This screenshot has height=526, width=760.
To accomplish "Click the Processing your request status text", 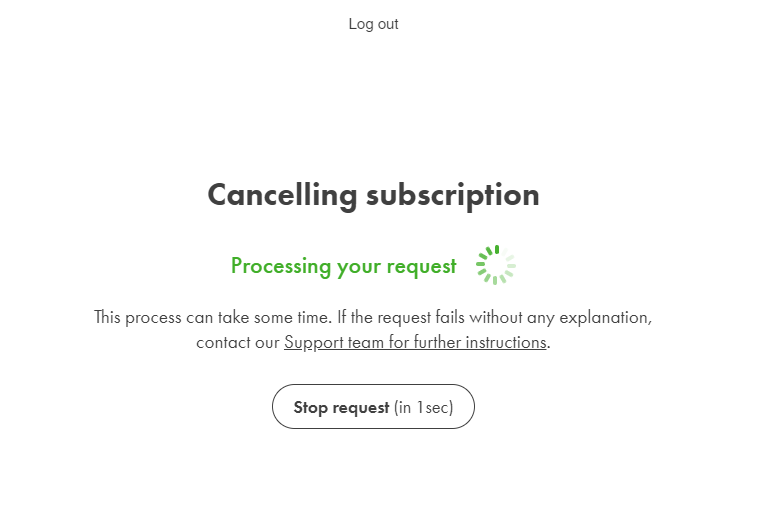I will pyautogui.click(x=344, y=266).
